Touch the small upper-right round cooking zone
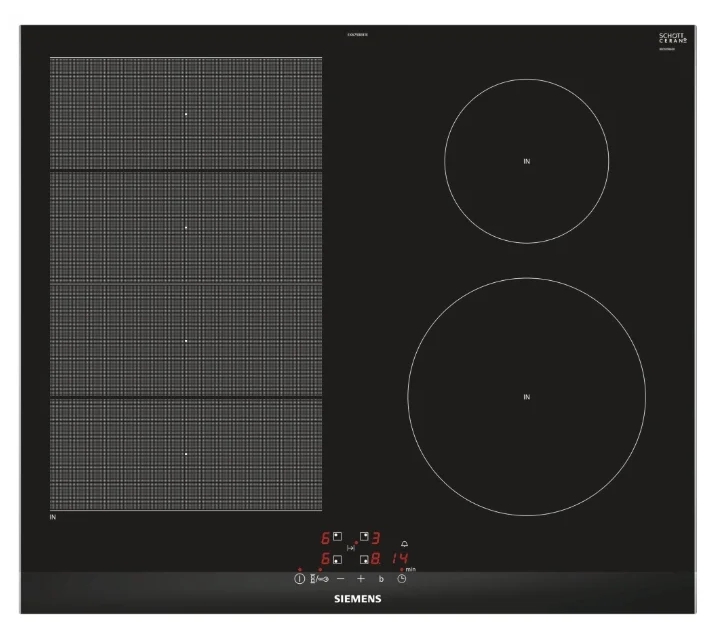 pyautogui.click(x=526, y=161)
